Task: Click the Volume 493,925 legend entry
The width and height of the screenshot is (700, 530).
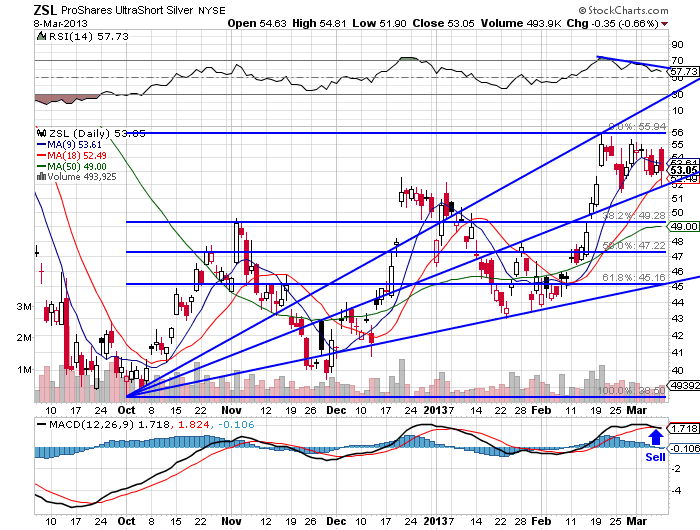Action: [82, 177]
